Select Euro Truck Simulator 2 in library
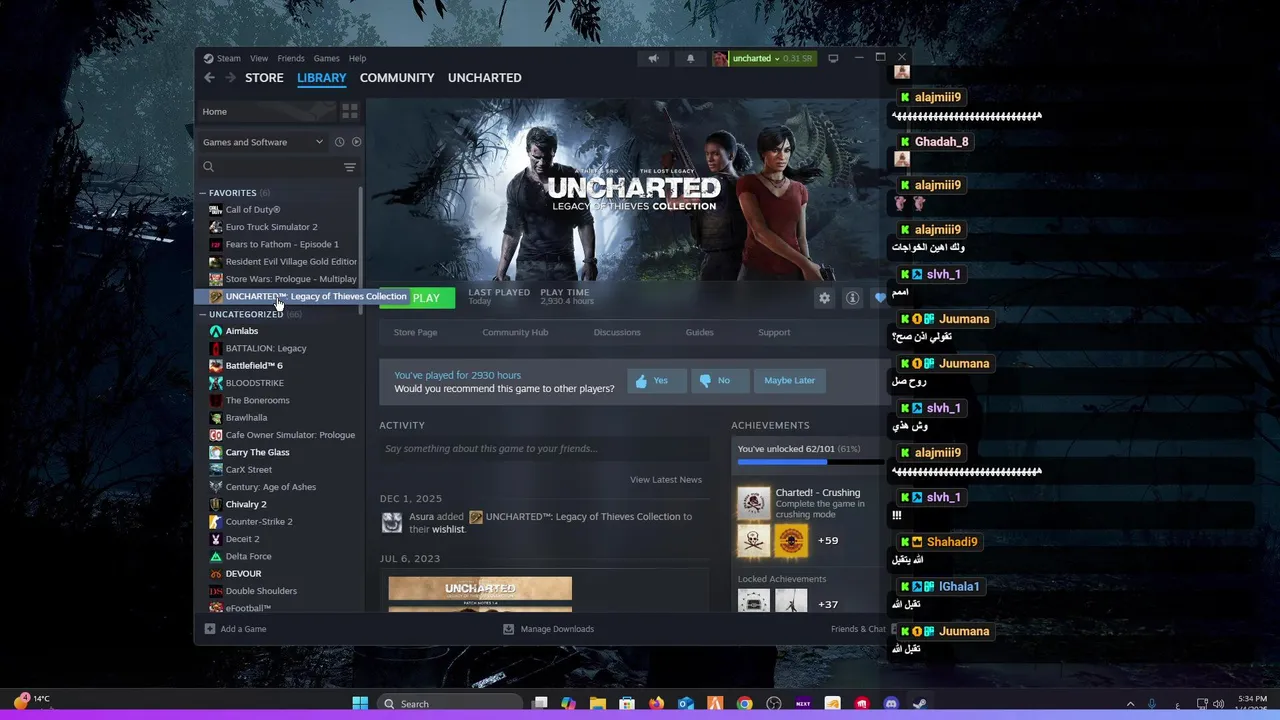The height and width of the screenshot is (720, 1280). tap(271, 227)
